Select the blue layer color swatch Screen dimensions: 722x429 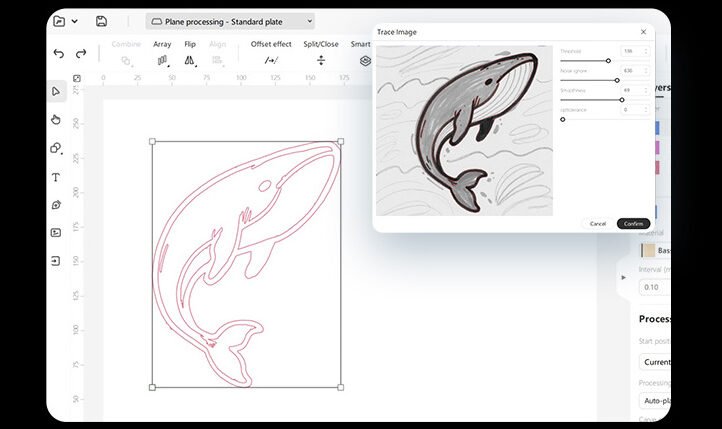click(657, 128)
